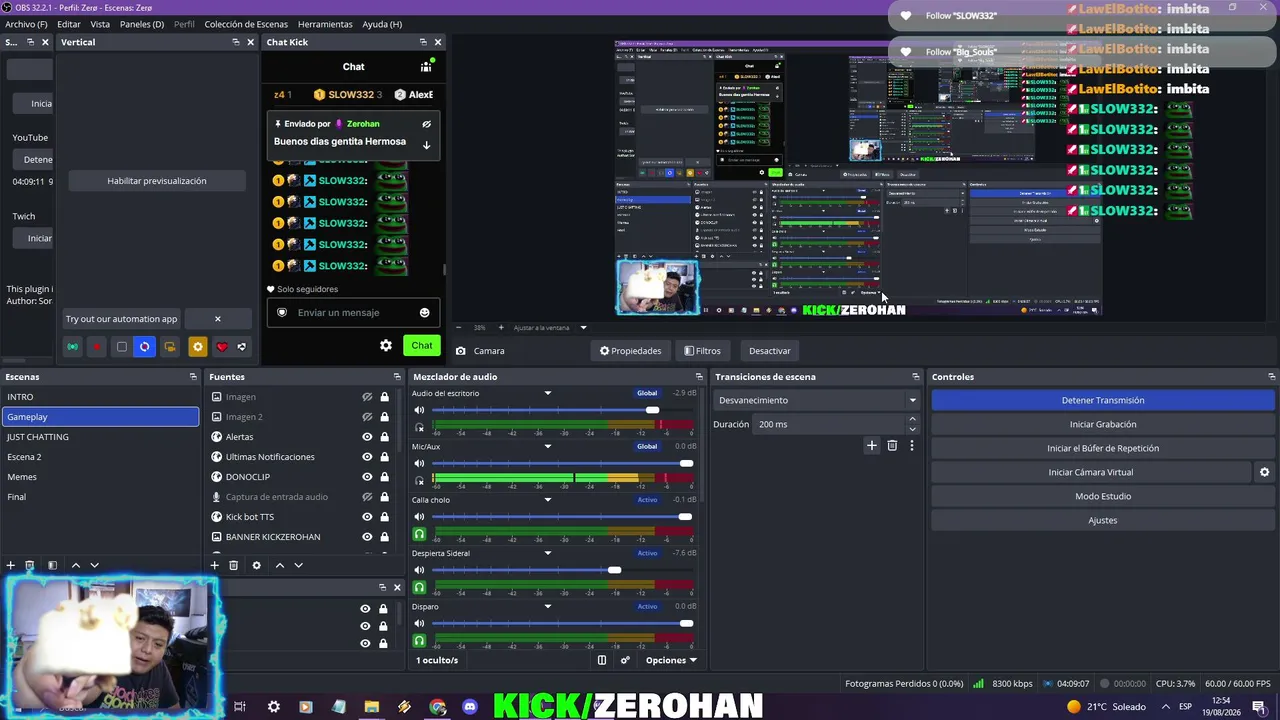Add a scene transition with plus
This screenshot has width=1280, height=720.
click(872, 445)
